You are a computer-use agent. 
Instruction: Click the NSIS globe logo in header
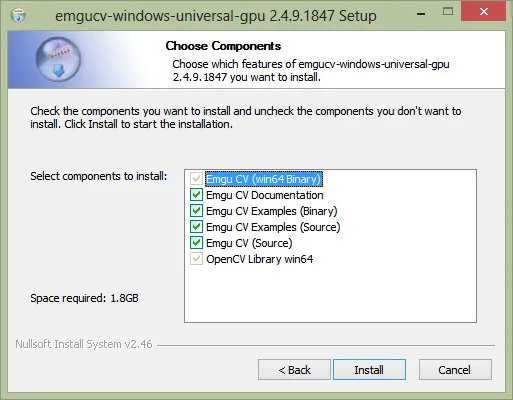tap(58, 60)
